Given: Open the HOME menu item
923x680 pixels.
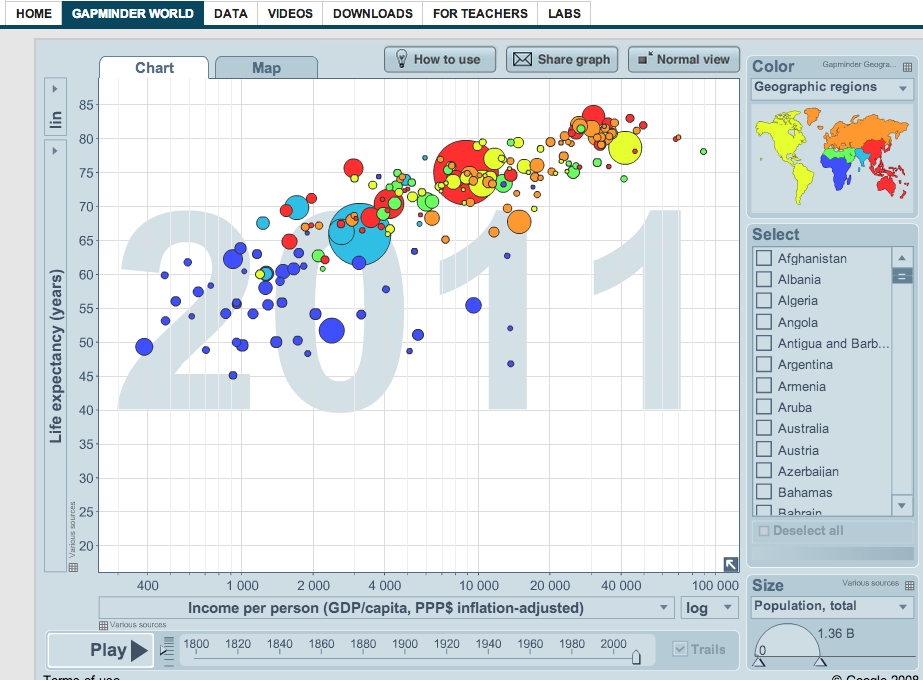Looking at the screenshot, I should point(34,14).
